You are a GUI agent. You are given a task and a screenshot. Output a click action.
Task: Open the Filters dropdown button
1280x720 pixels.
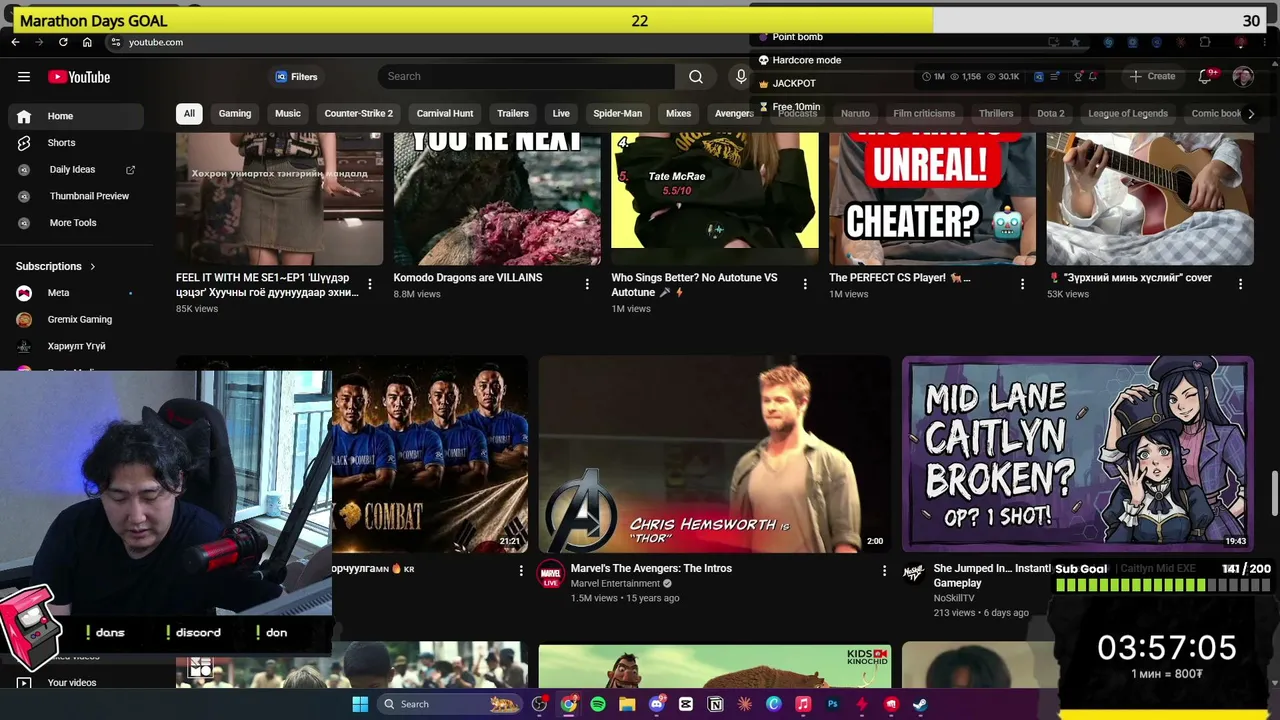click(297, 77)
